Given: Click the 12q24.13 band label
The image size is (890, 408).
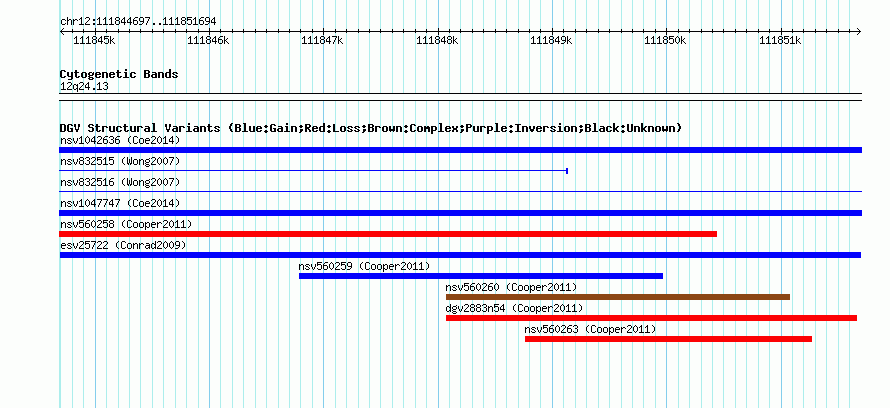Looking at the screenshot, I should coord(84,87).
